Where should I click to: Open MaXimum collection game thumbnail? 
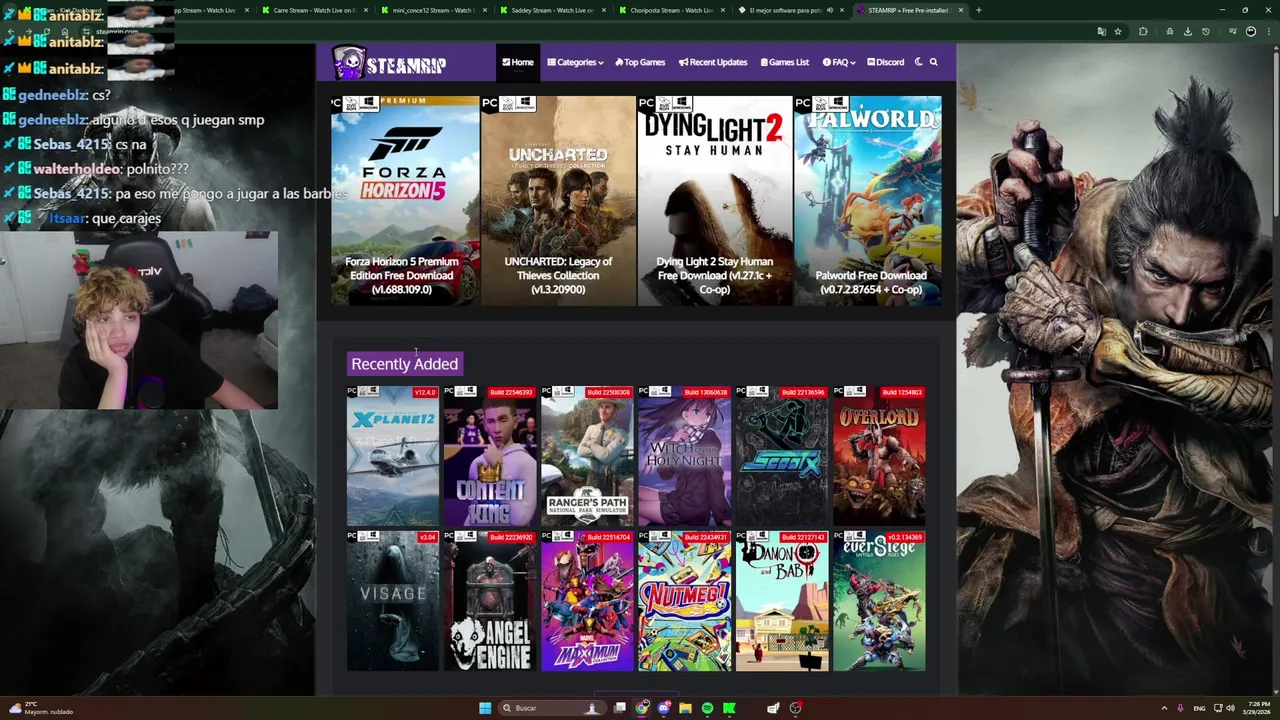click(x=587, y=601)
